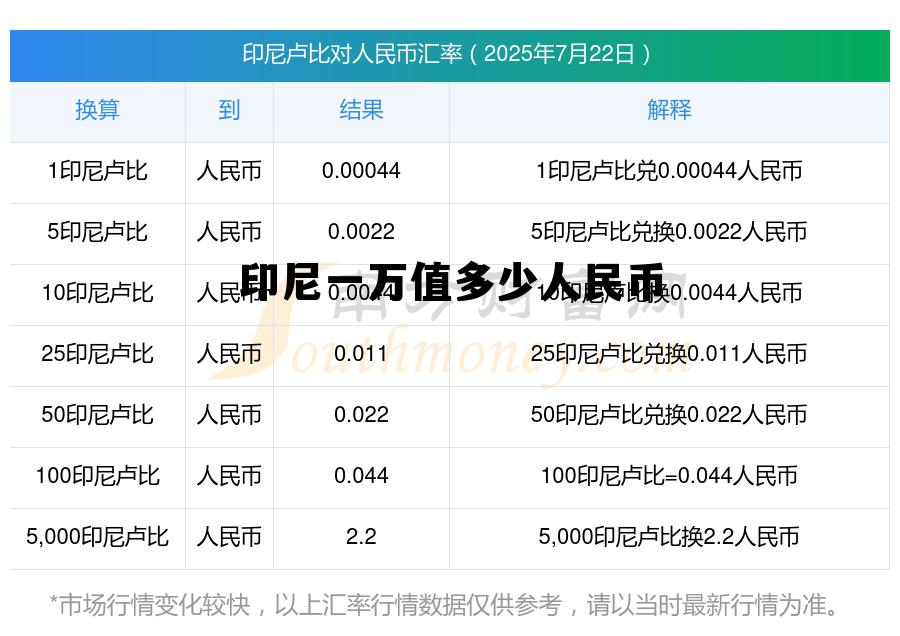The width and height of the screenshot is (900, 636).
Task: Click the 25印尼卢比 row label
Action: coord(97,355)
